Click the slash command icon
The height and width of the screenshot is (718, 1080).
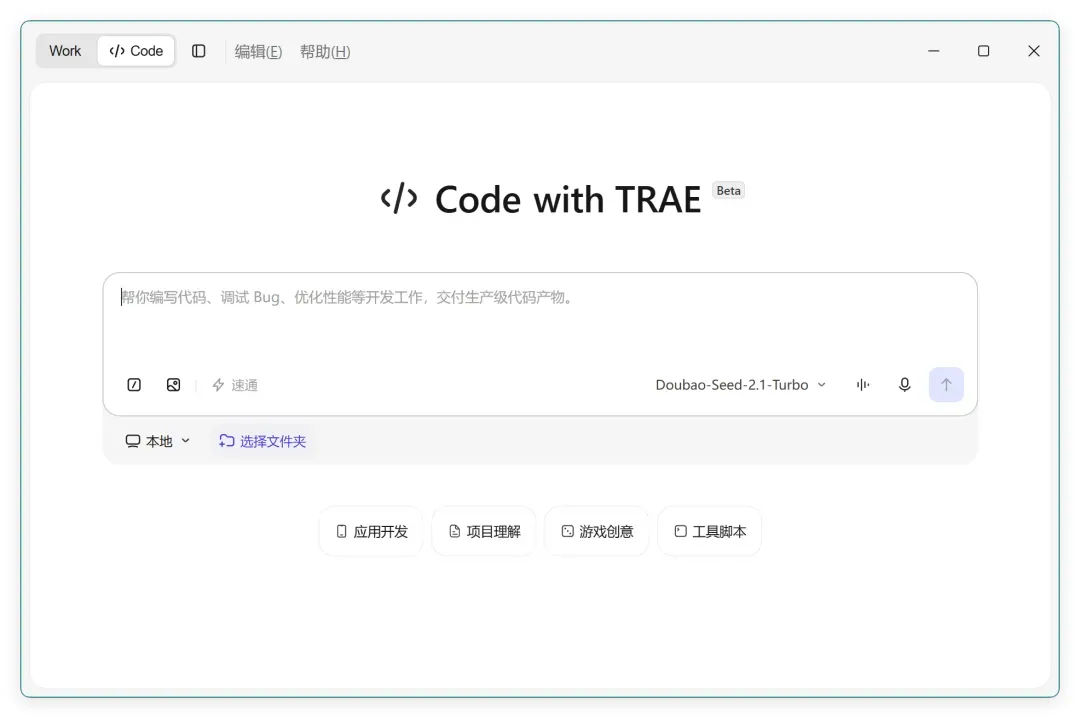click(134, 384)
